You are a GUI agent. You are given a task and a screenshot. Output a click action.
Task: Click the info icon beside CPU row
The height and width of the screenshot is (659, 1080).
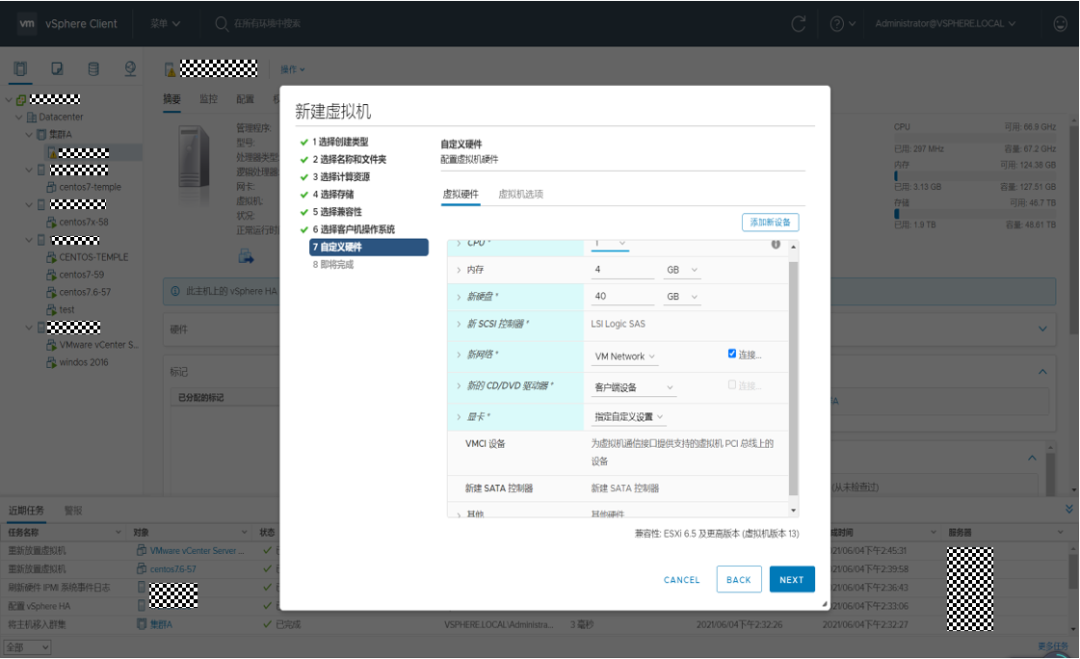(776, 244)
